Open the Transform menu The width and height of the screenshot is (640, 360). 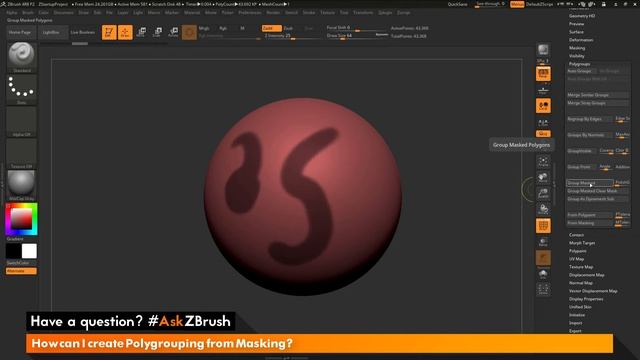coord(363,13)
